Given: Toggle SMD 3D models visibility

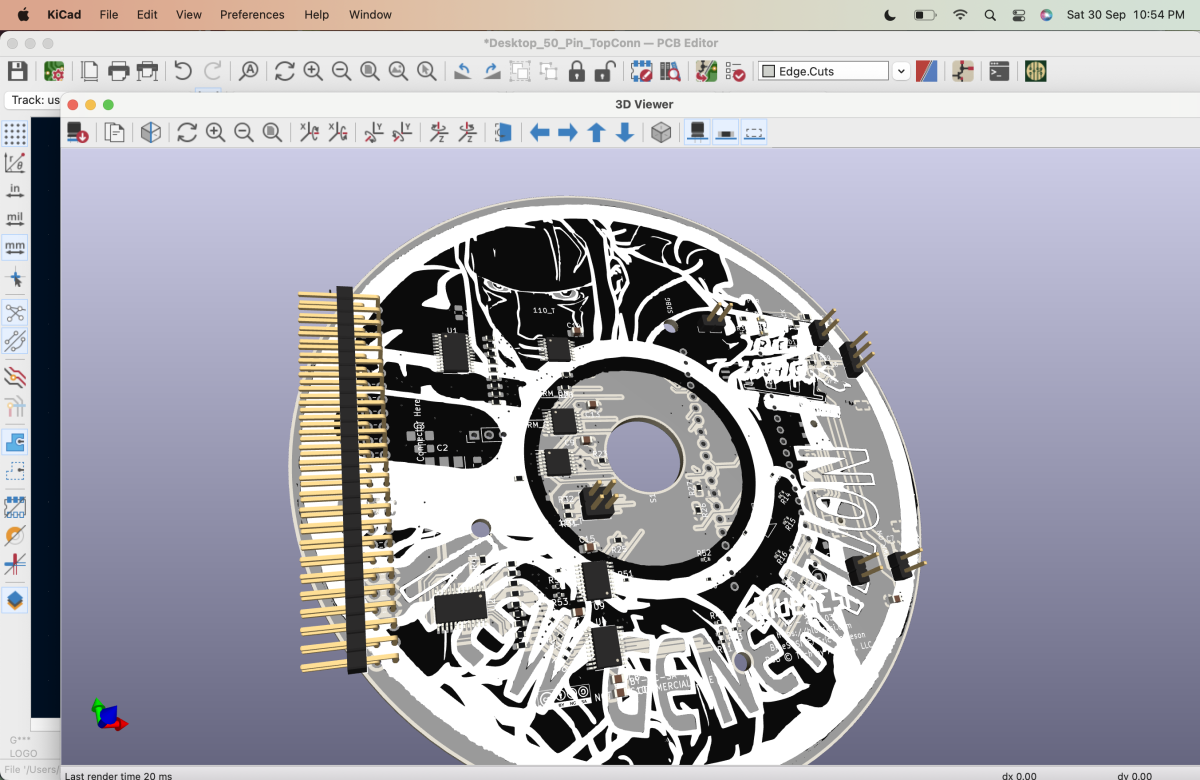Looking at the screenshot, I should pyautogui.click(x=726, y=132).
